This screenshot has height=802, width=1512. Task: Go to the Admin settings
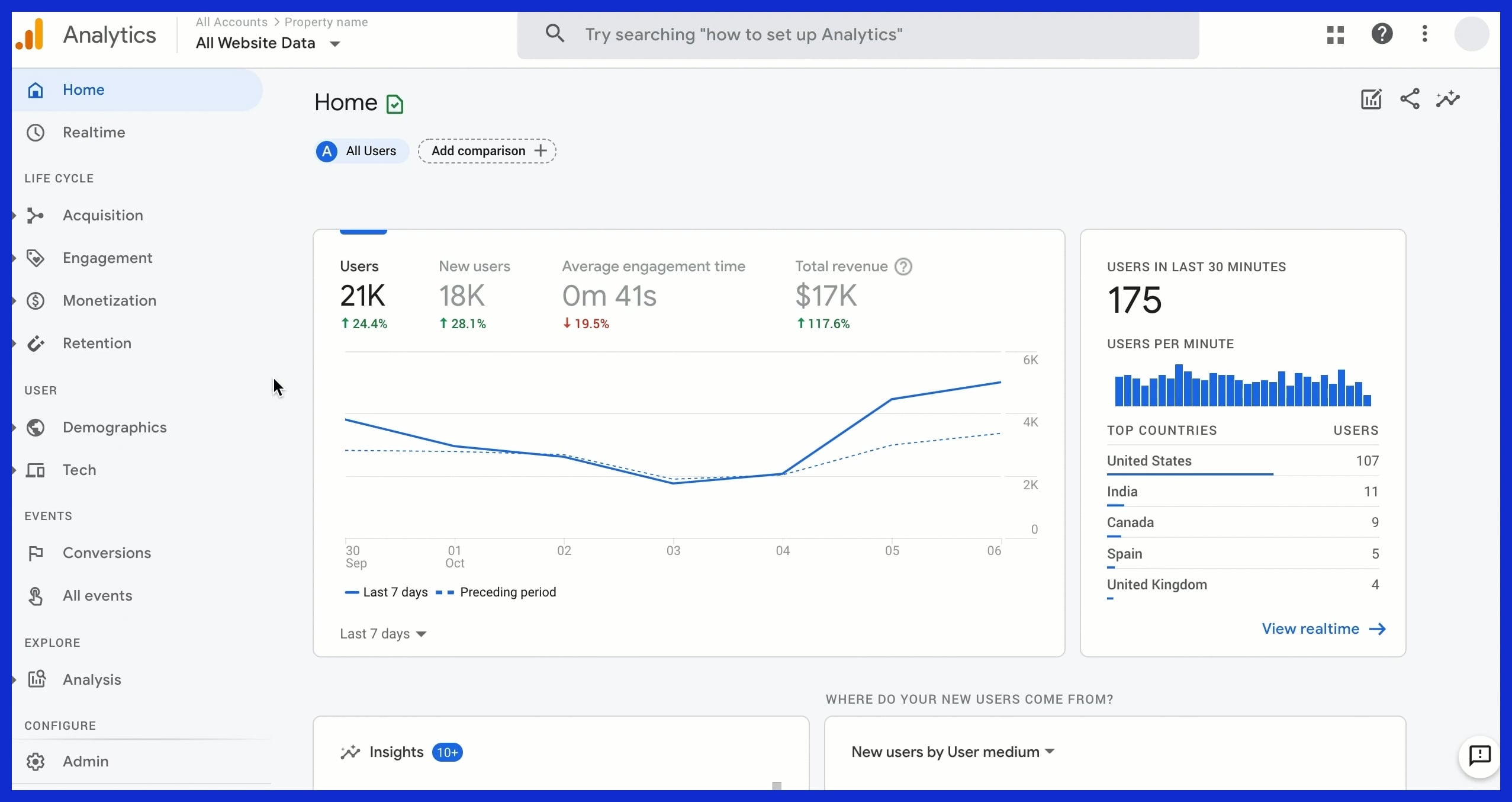coord(85,761)
